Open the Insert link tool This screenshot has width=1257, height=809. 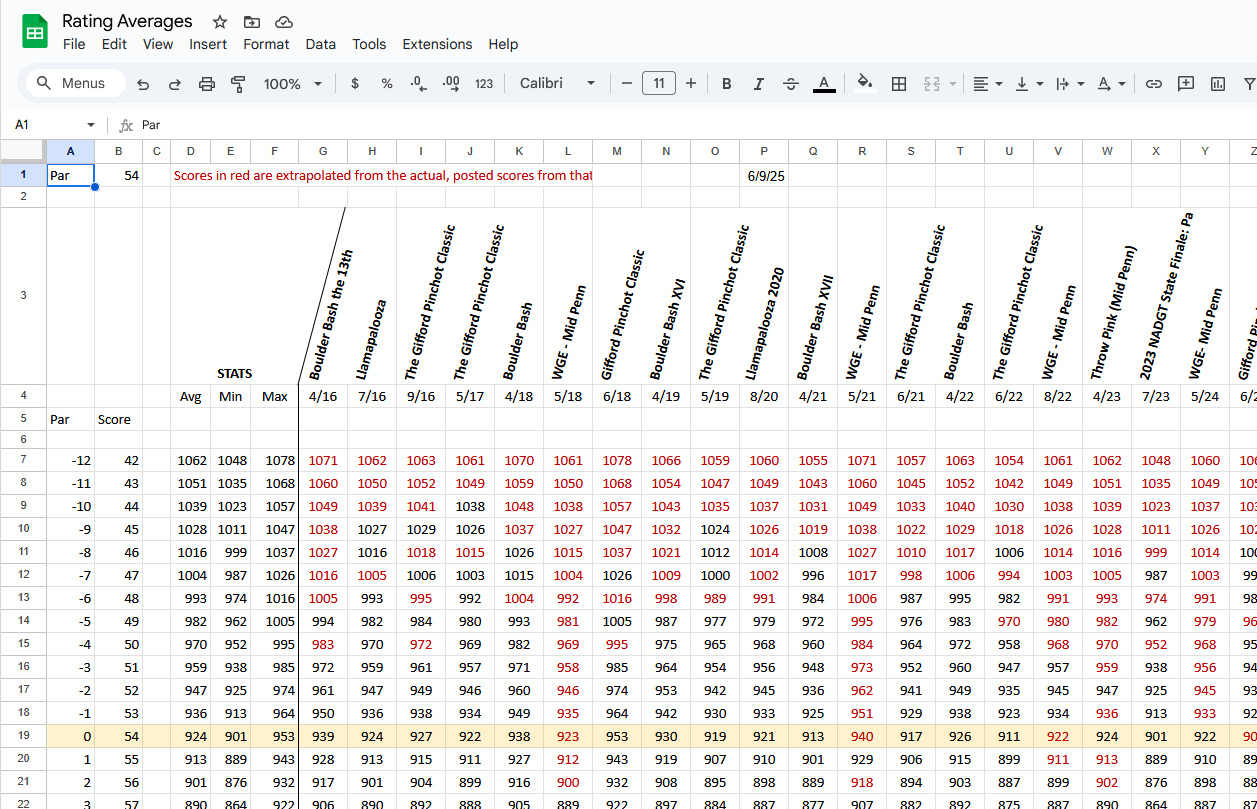click(x=1153, y=84)
